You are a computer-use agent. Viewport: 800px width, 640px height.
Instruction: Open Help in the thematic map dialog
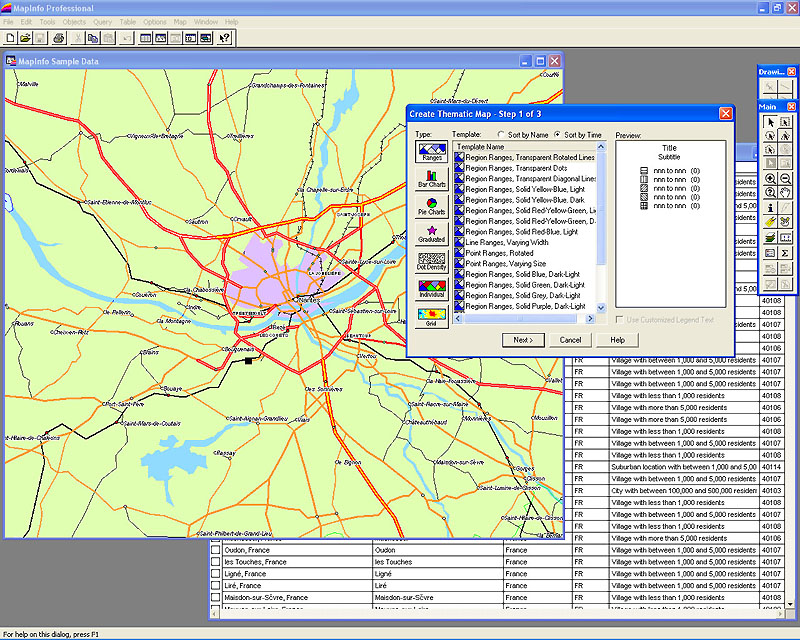click(617, 340)
